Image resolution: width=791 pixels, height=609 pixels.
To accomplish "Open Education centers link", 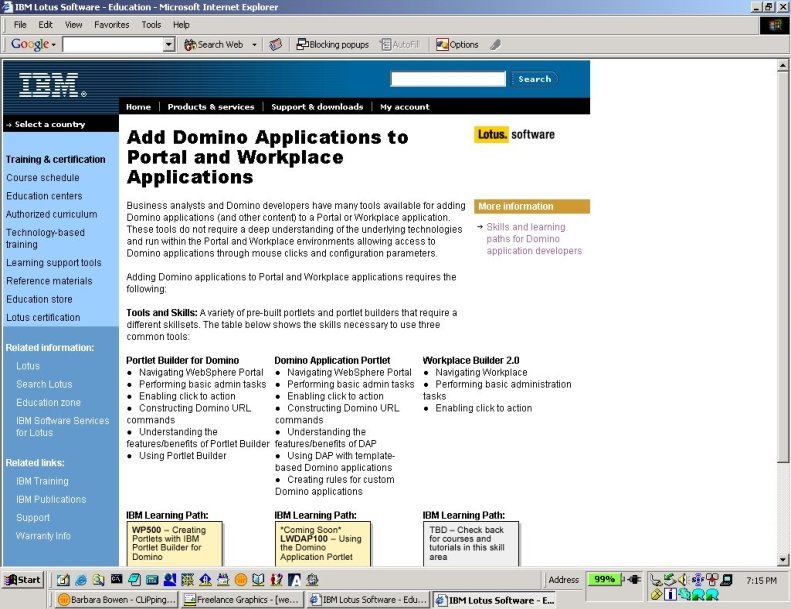I will [44, 196].
